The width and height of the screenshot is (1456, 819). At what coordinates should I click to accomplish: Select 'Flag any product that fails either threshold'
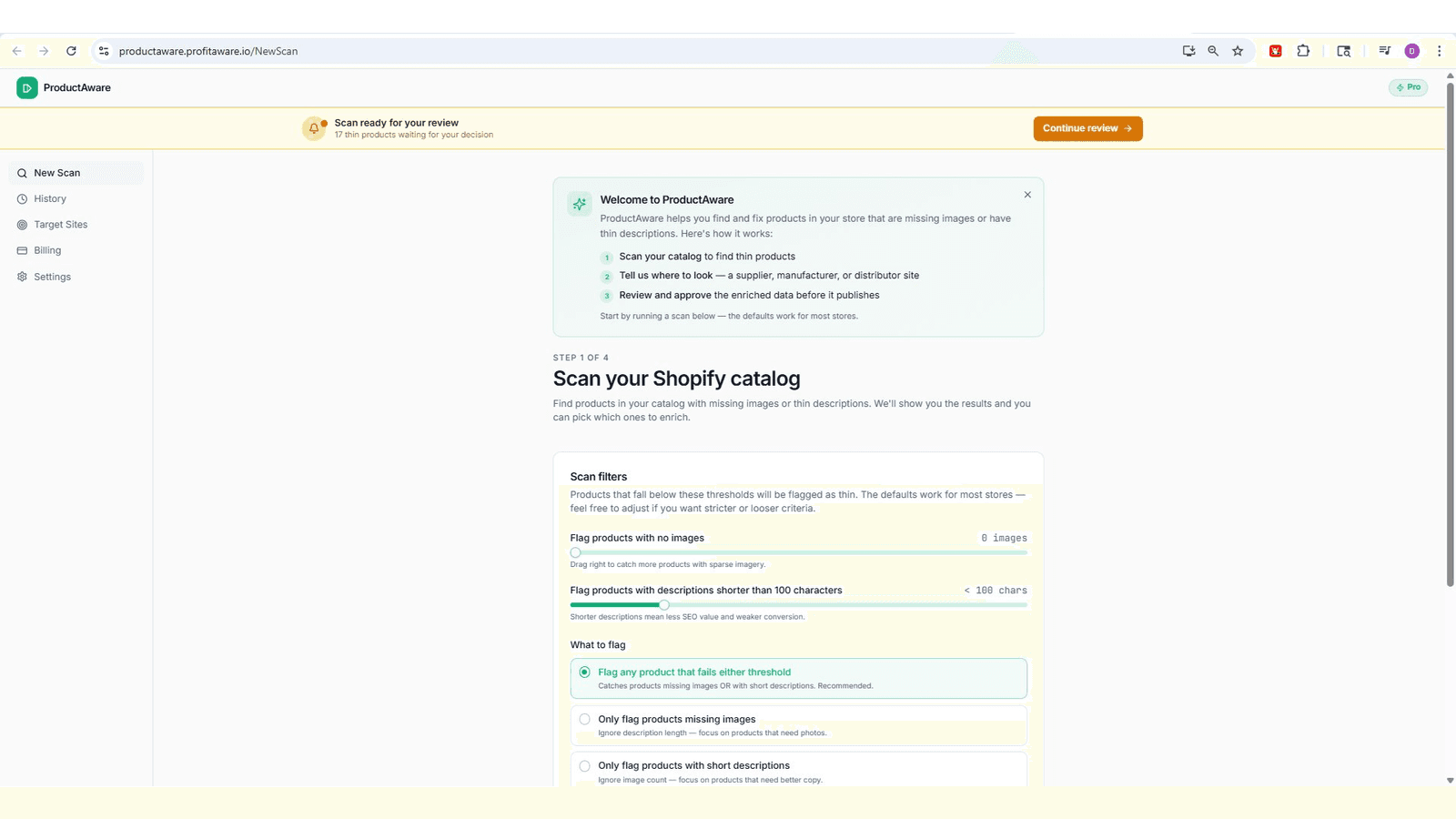tap(798, 678)
